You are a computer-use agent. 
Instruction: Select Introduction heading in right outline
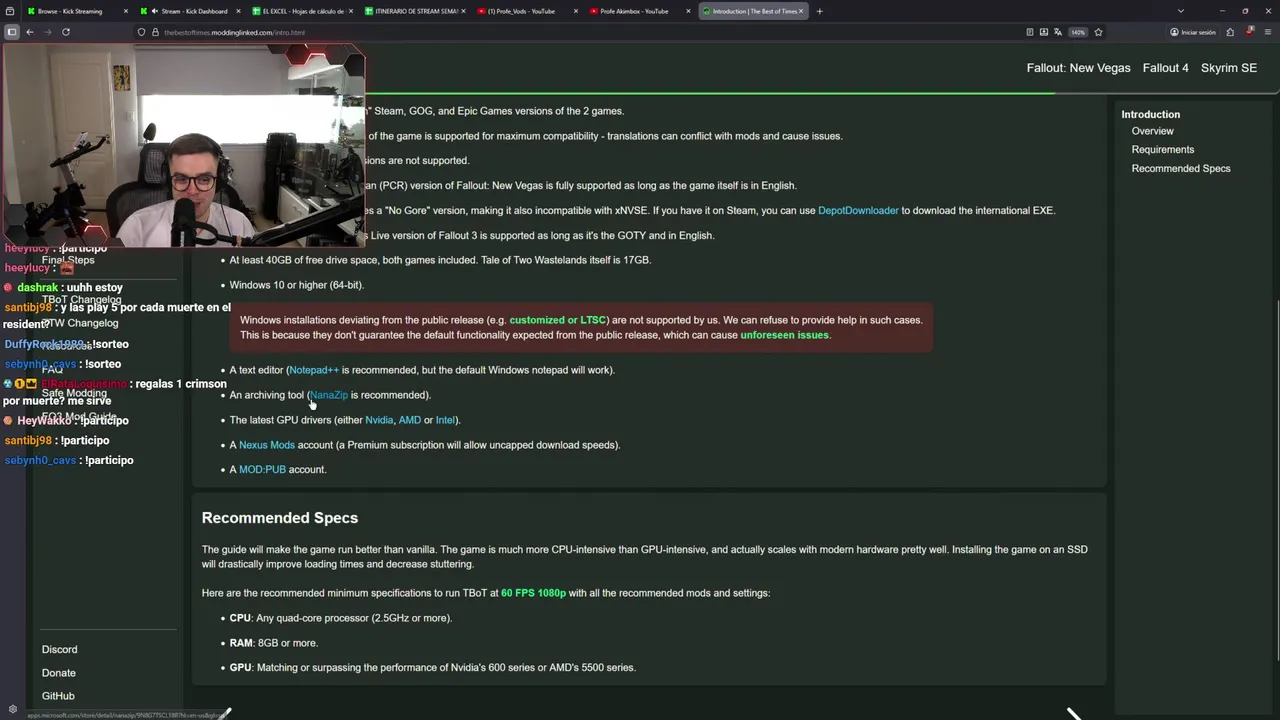(x=1150, y=114)
